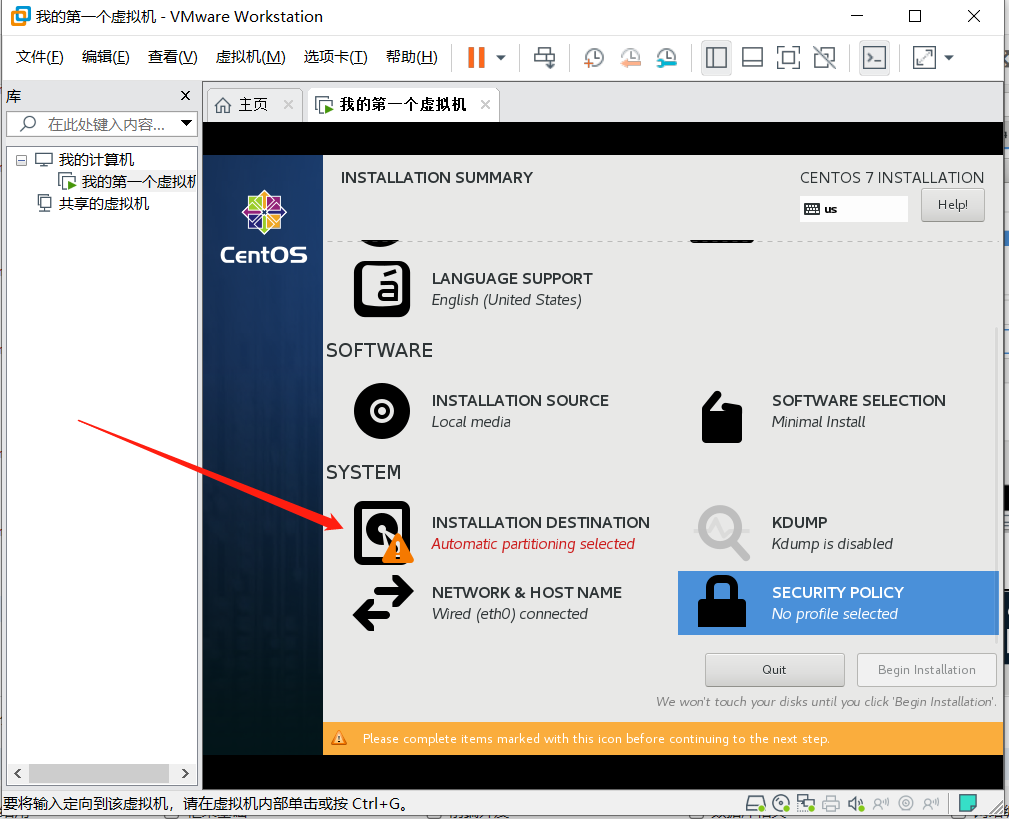
Task: Click the teal message log status icon
Action: (x=968, y=803)
